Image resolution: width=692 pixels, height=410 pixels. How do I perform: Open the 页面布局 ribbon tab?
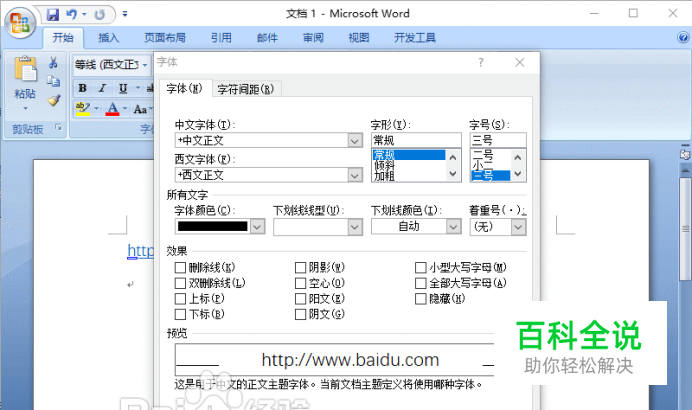[165, 38]
